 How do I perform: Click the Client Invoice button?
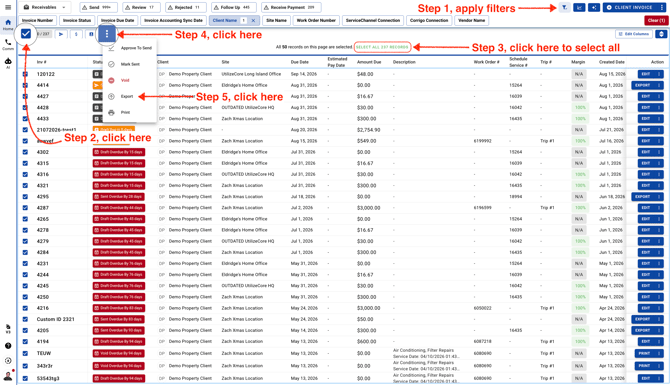tap(631, 7)
